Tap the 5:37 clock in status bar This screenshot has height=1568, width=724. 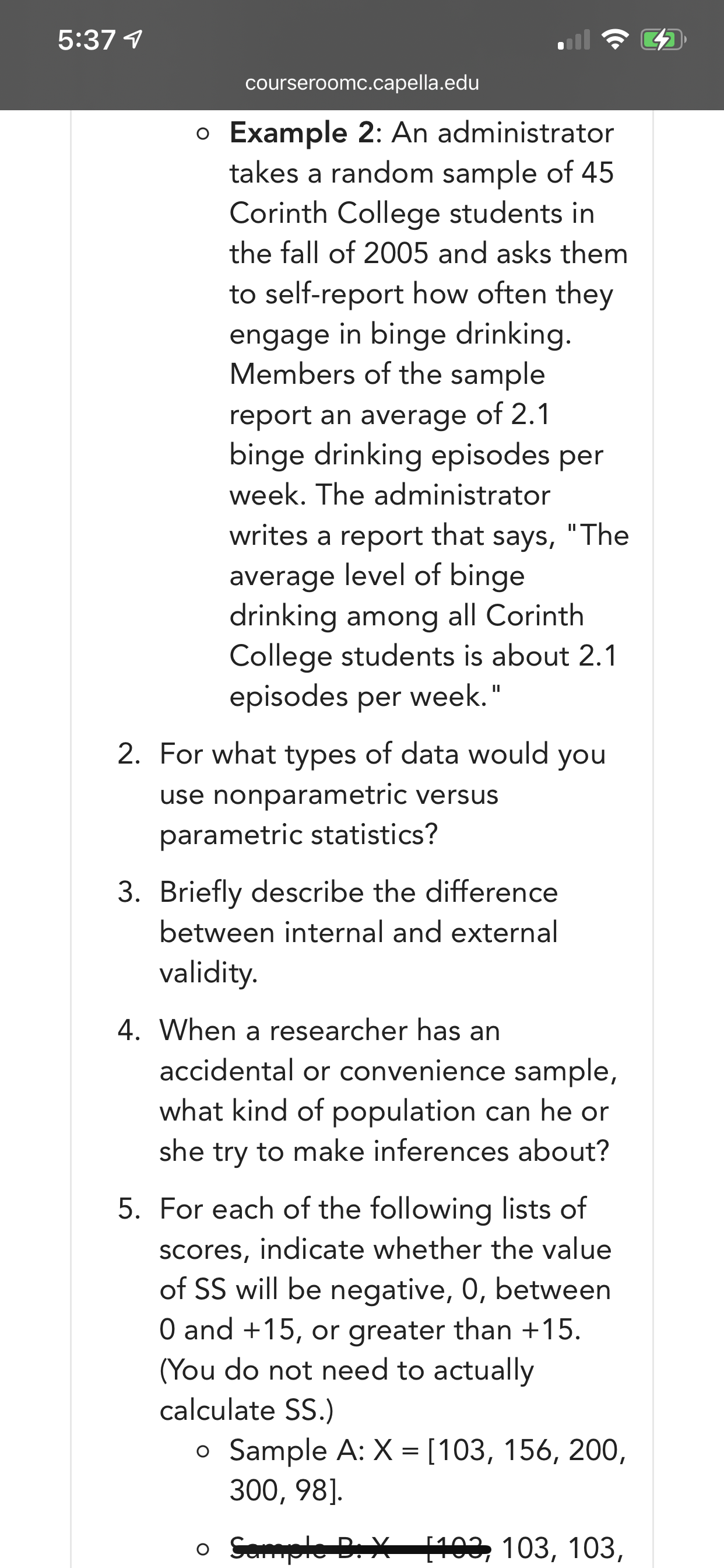click(86, 40)
